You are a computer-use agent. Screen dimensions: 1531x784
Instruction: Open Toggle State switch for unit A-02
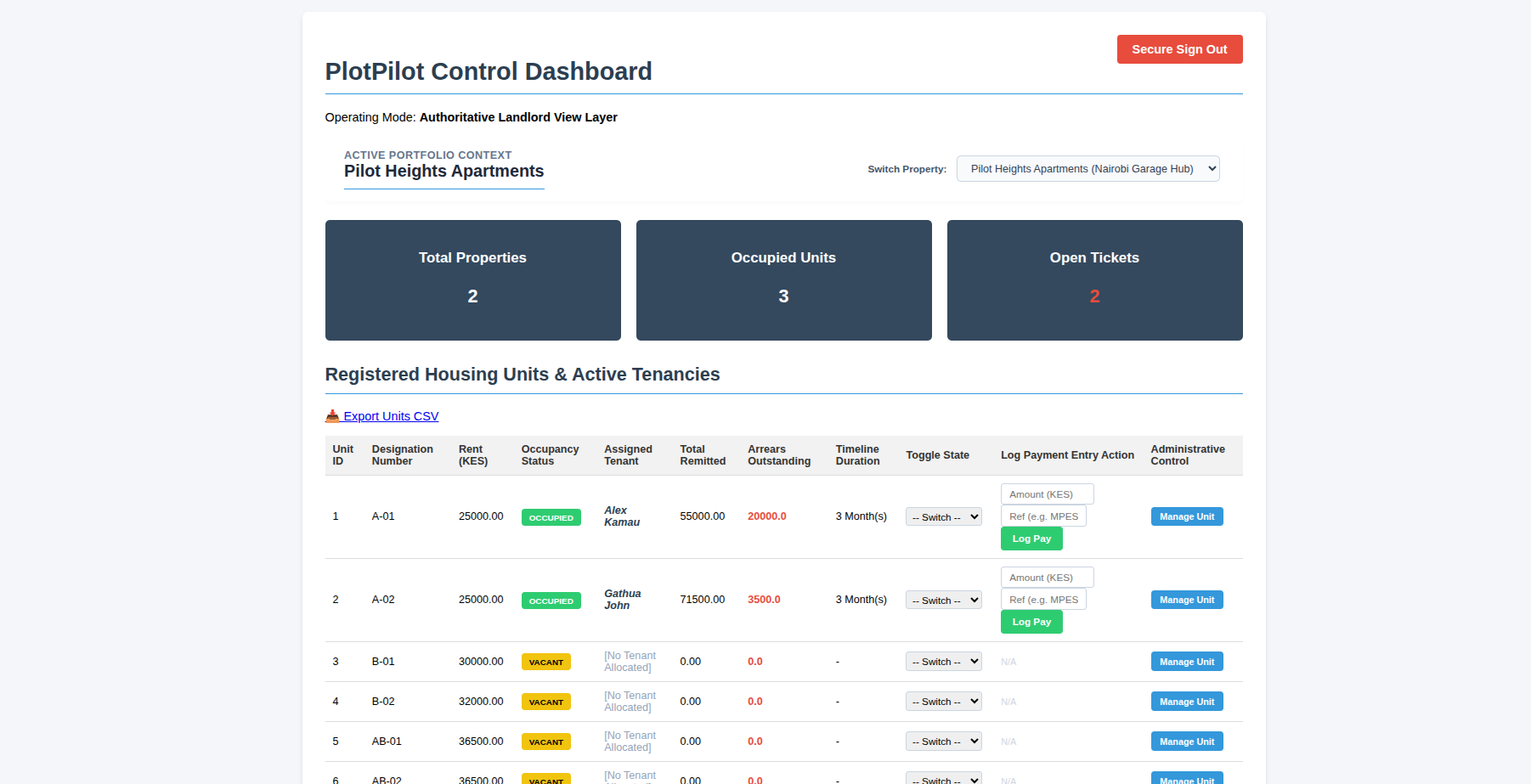point(943,601)
